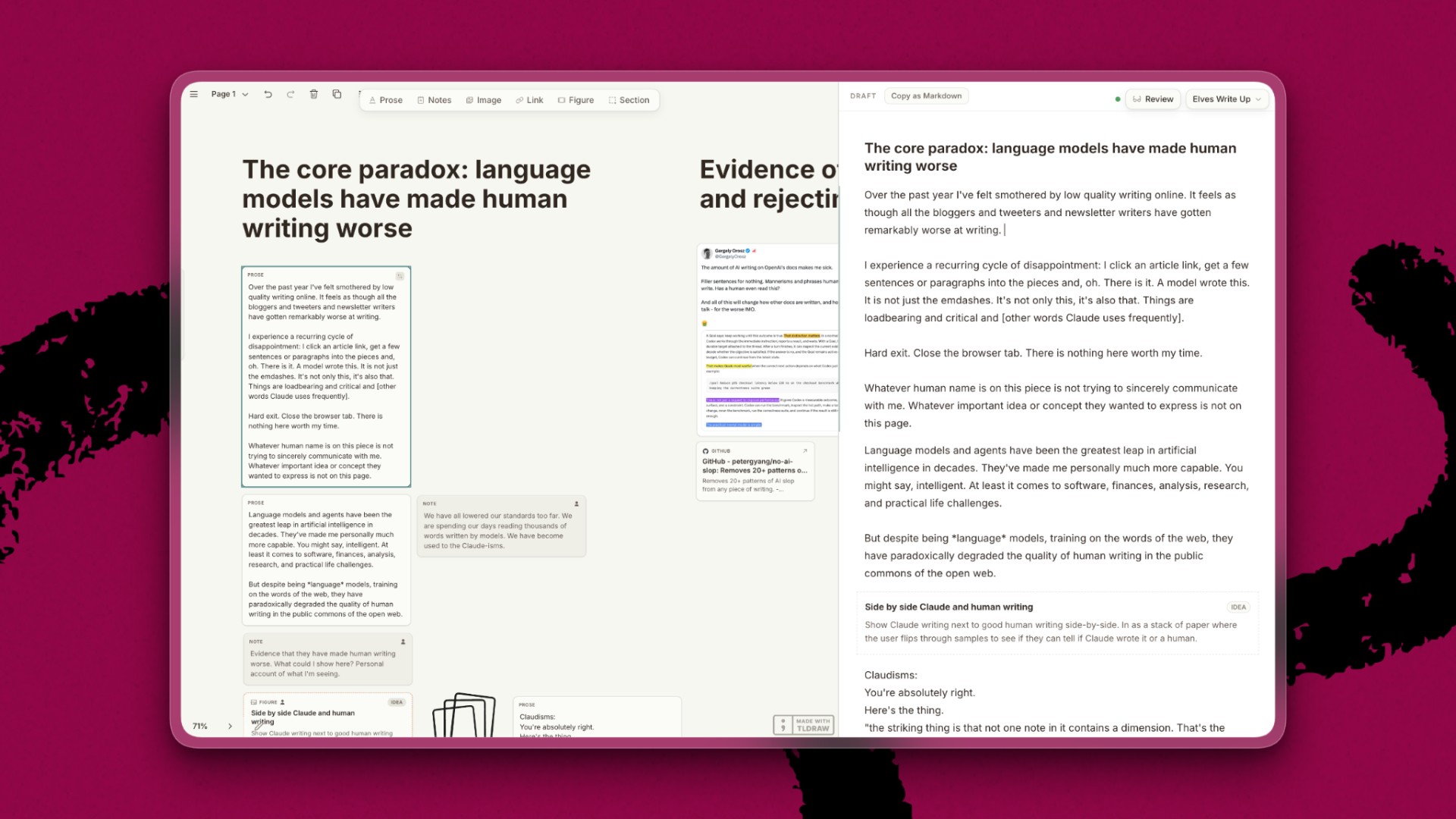Select the Prose tool

[x=385, y=100]
